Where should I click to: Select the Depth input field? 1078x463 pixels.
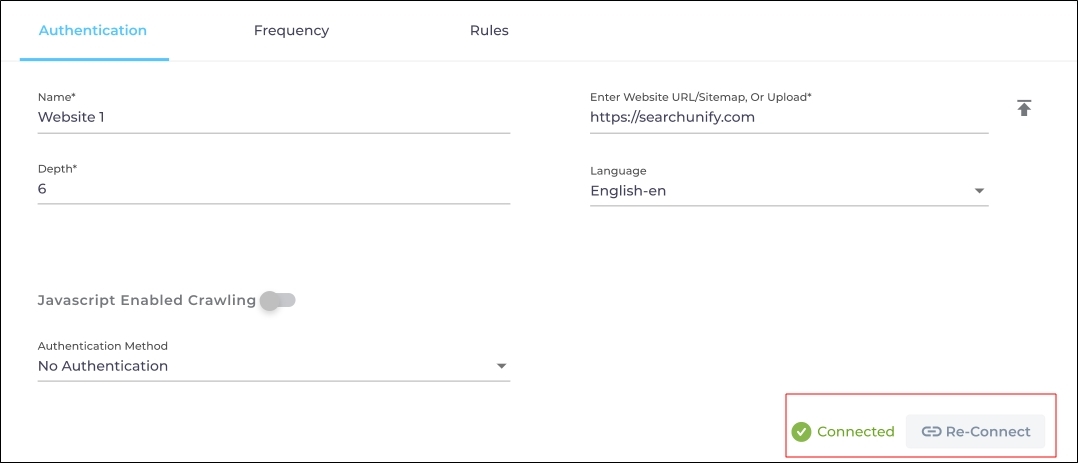click(x=273, y=188)
